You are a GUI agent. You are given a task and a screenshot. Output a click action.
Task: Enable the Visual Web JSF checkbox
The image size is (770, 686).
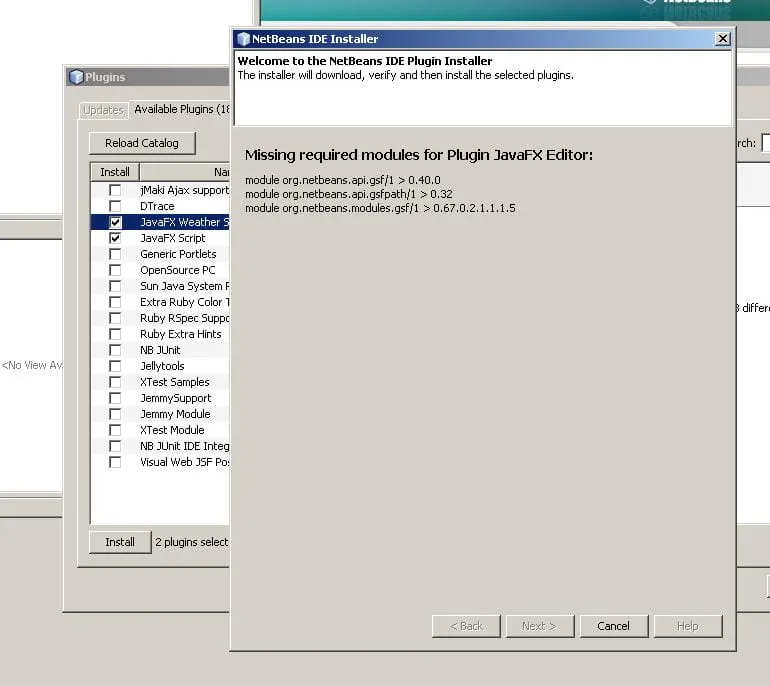pos(115,463)
